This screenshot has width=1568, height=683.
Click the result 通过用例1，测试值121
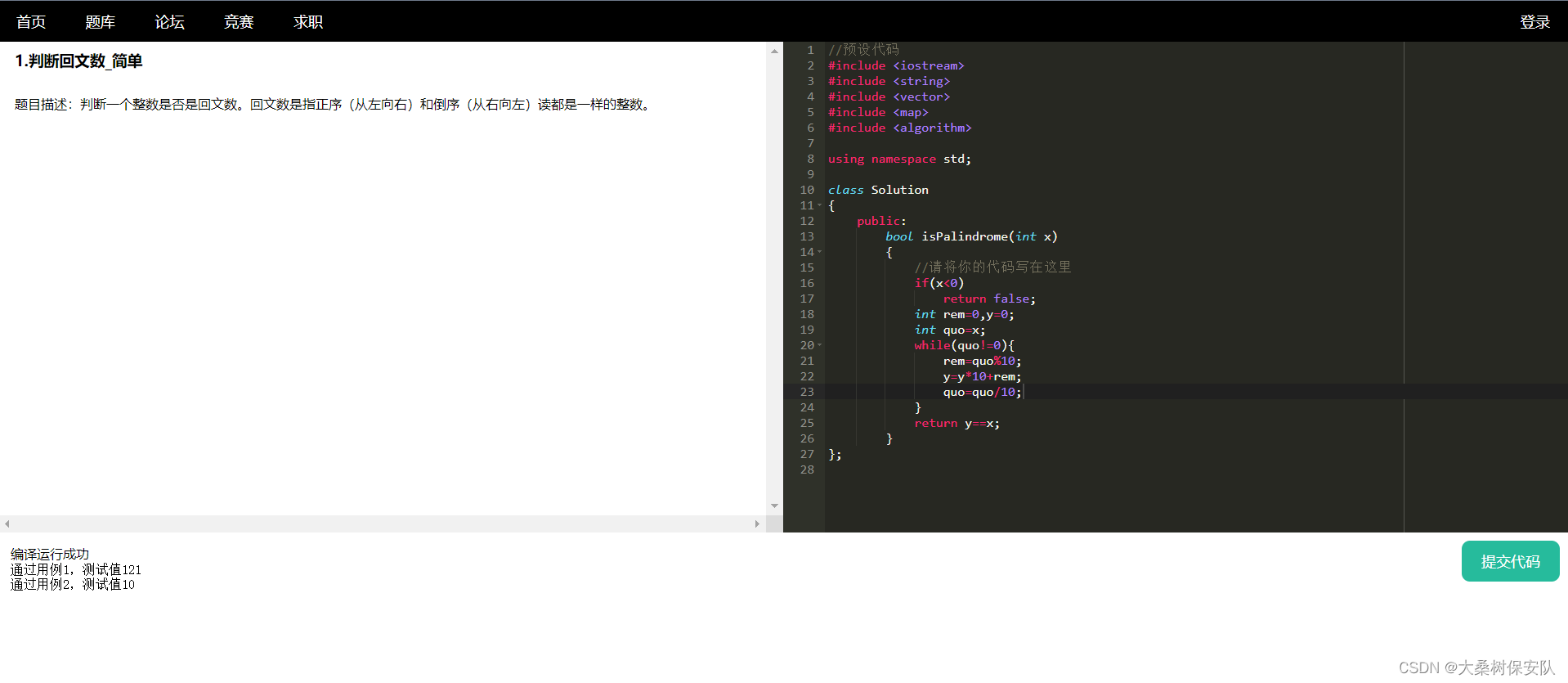[76, 569]
